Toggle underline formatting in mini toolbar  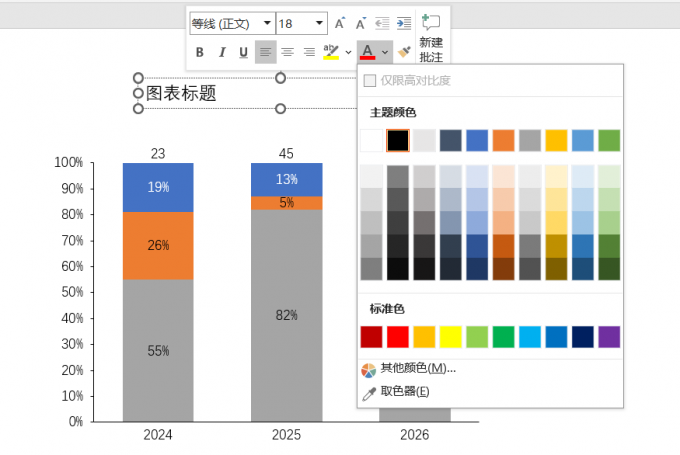coord(243,52)
